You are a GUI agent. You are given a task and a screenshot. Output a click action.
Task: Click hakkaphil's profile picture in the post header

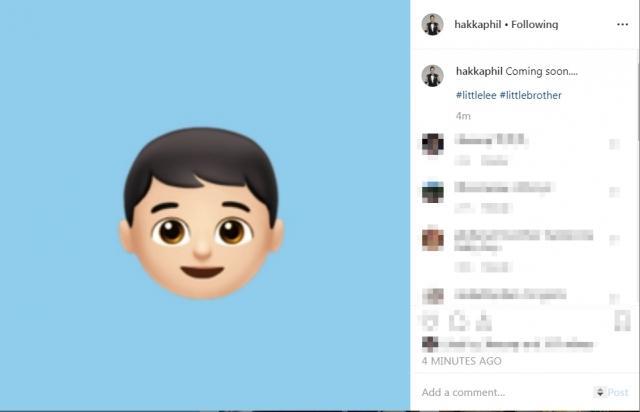(432, 24)
